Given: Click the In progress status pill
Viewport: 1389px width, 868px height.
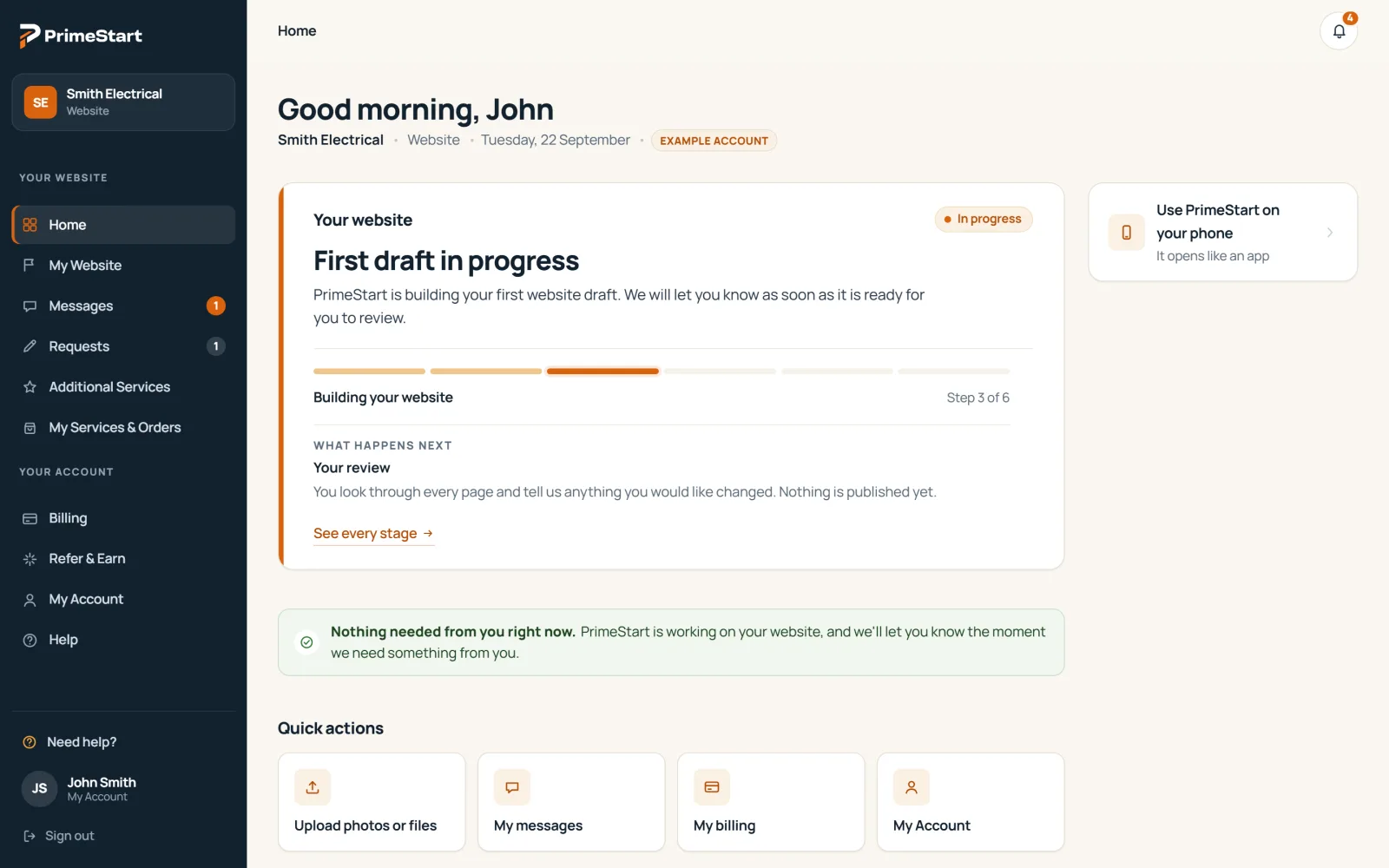Looking at the screenshot, I should 984,219.
